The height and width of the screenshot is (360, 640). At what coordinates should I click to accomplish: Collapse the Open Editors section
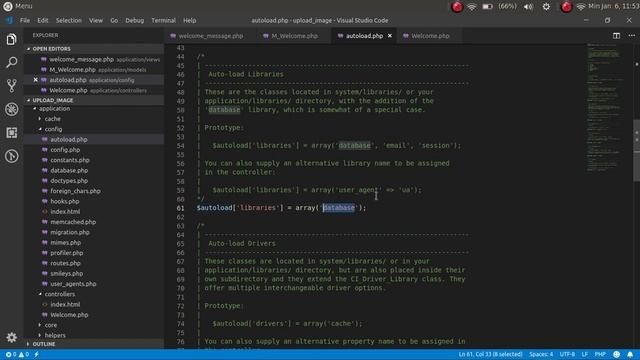94,49
